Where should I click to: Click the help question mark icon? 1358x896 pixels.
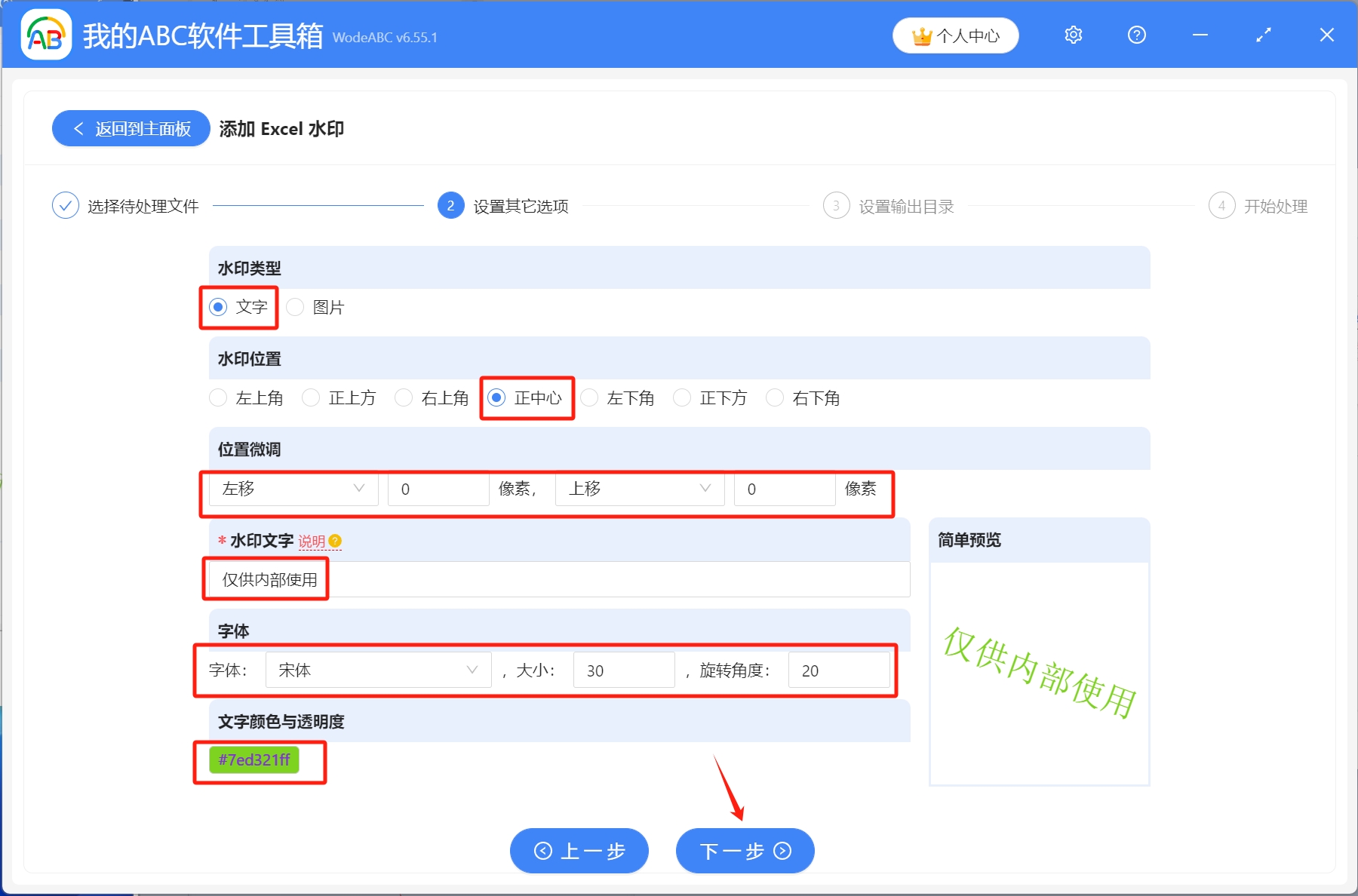pos(1136,35)
